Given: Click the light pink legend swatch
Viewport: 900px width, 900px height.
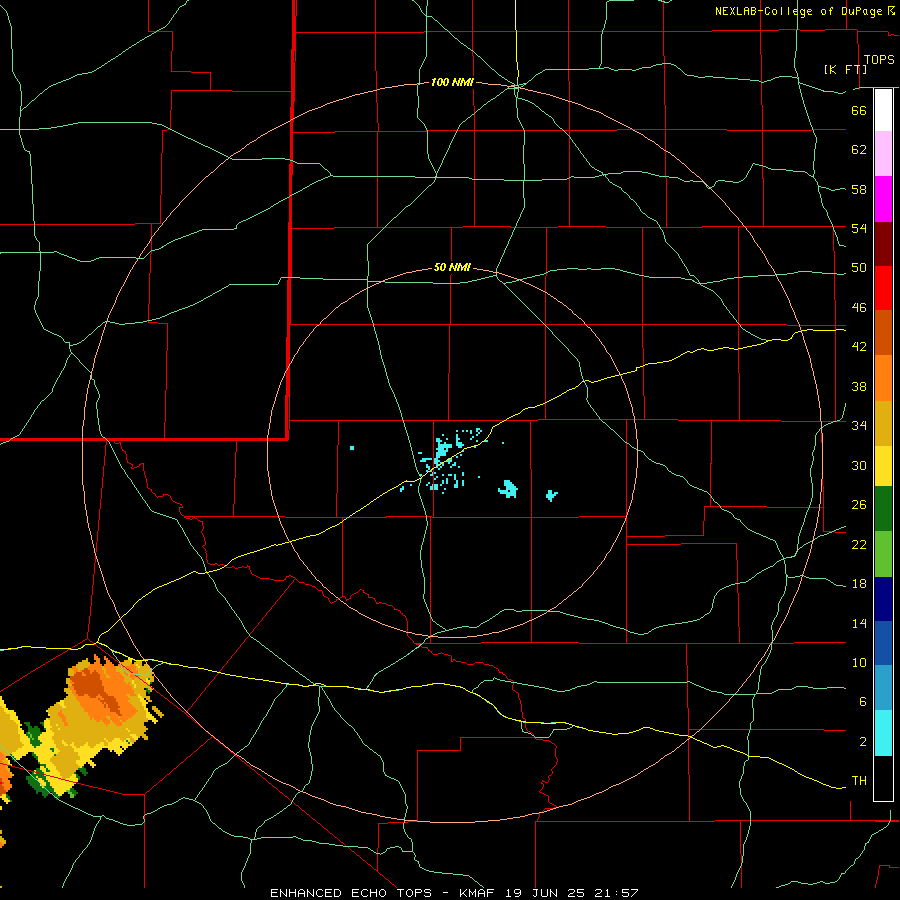Looking at the screenshot, I should (x=883, y=154).
